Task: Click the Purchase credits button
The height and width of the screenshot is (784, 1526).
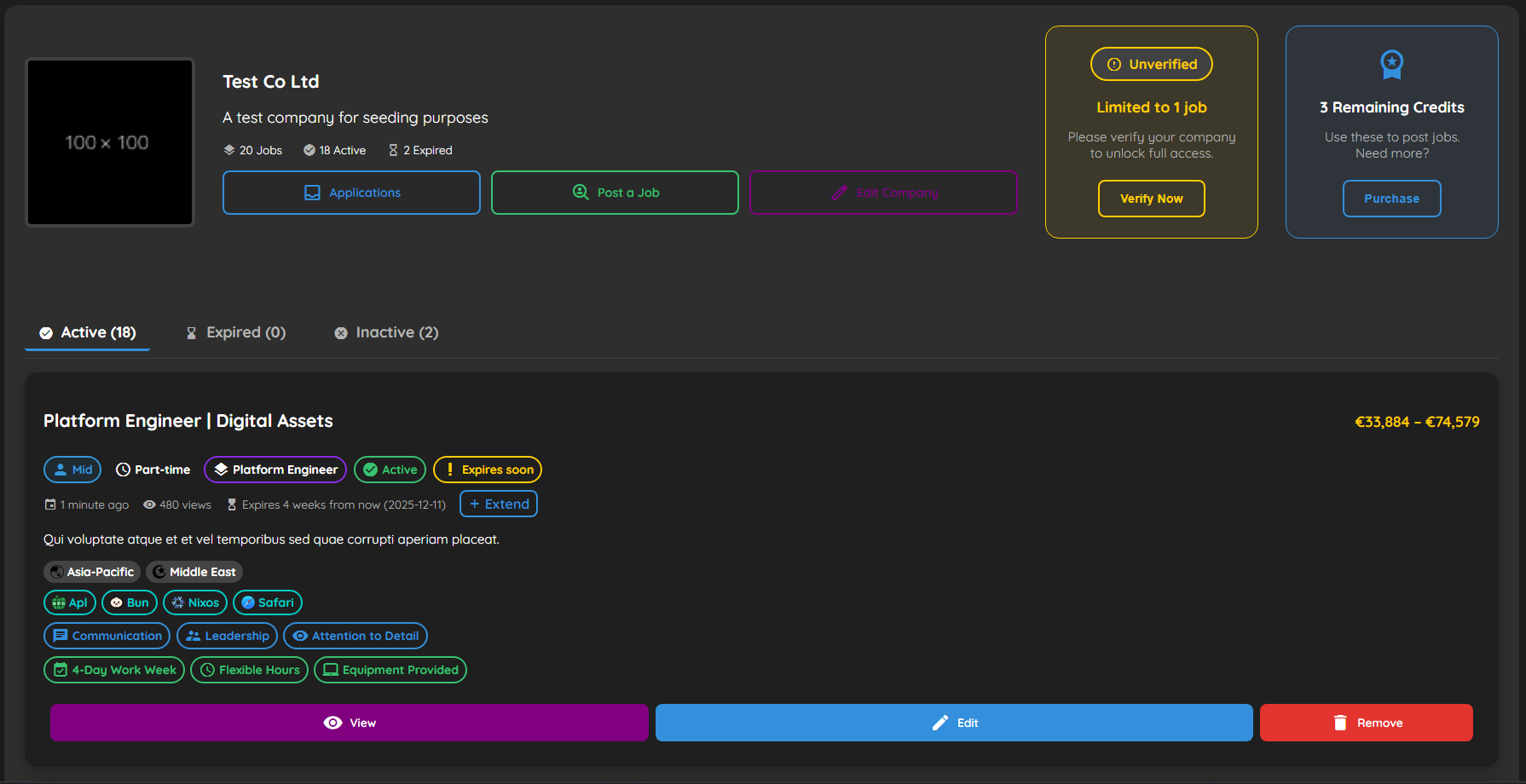Action: point(1391,199)
